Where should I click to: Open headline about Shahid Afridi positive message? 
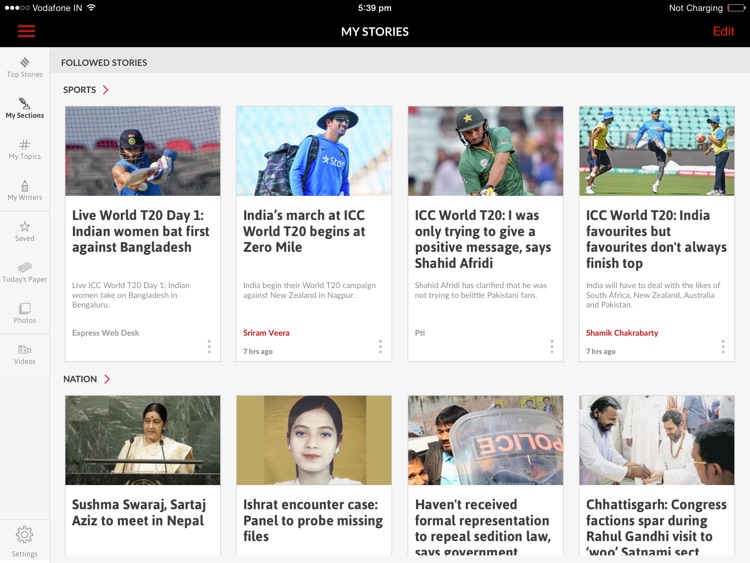pyautogui.click(x=483, y=239)
